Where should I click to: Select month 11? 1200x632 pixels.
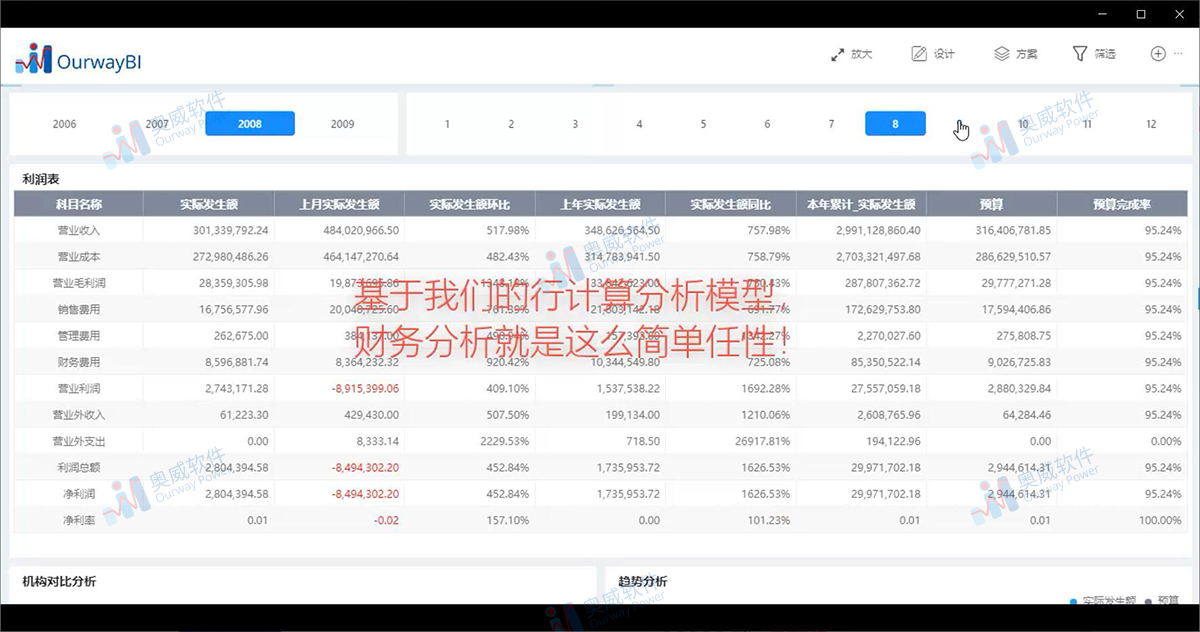coord(1087,124)
